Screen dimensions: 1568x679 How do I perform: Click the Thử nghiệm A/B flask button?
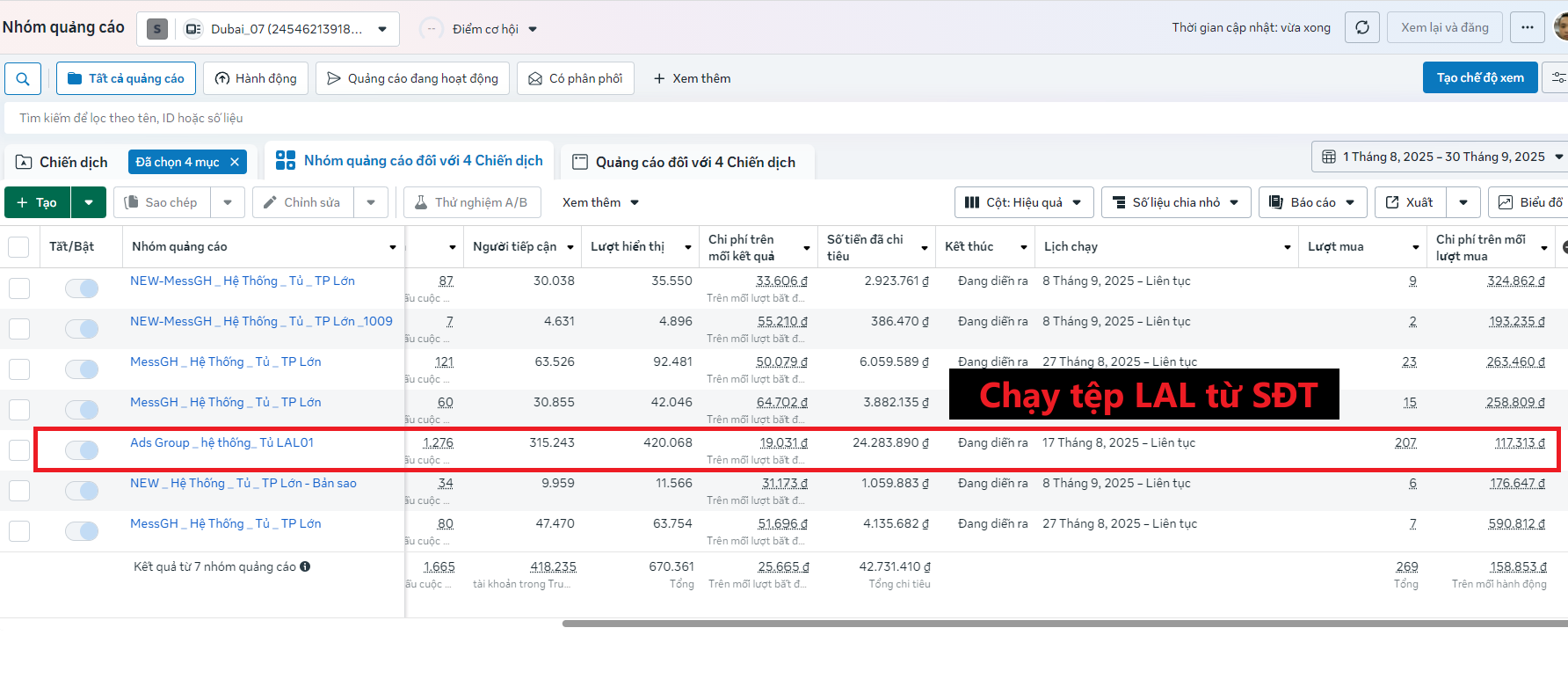click(471, 202)
